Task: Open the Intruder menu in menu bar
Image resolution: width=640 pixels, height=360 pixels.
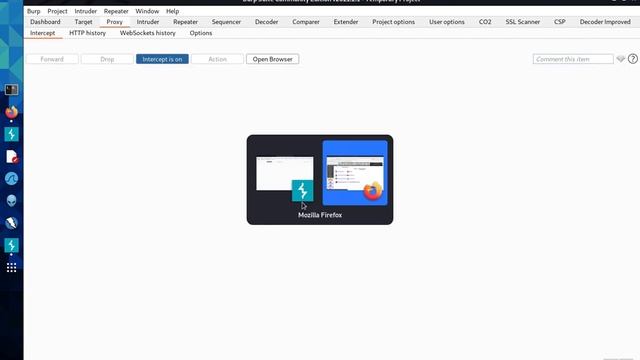Action: tap(85, 11)
